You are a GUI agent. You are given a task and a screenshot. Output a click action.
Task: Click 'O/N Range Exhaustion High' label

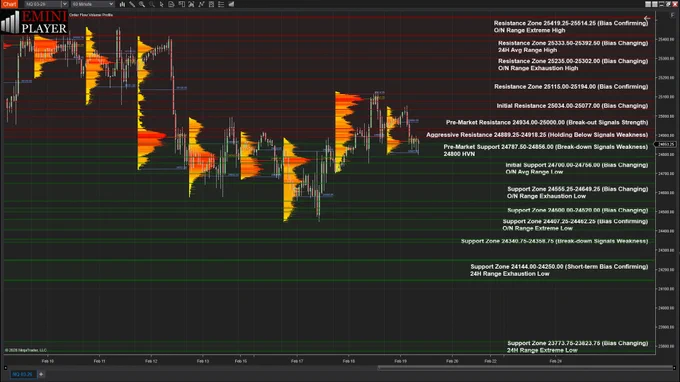tap(538, 68)
